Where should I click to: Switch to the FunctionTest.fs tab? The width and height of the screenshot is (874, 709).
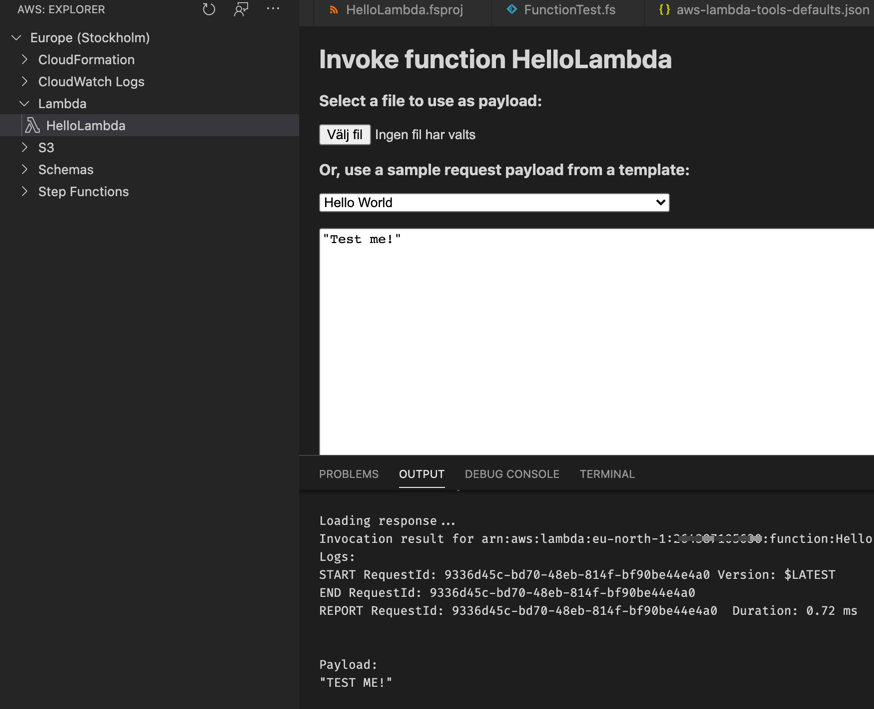568,11
